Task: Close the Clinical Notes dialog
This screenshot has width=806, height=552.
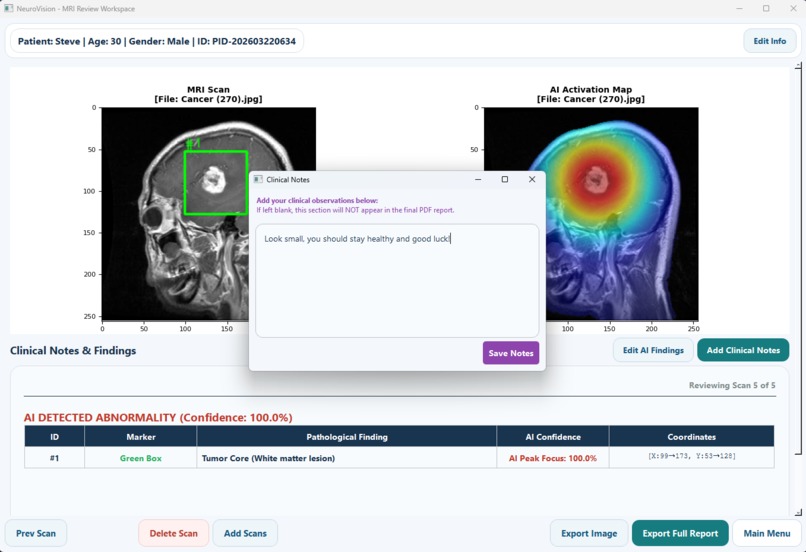Action: click(532, 179)
